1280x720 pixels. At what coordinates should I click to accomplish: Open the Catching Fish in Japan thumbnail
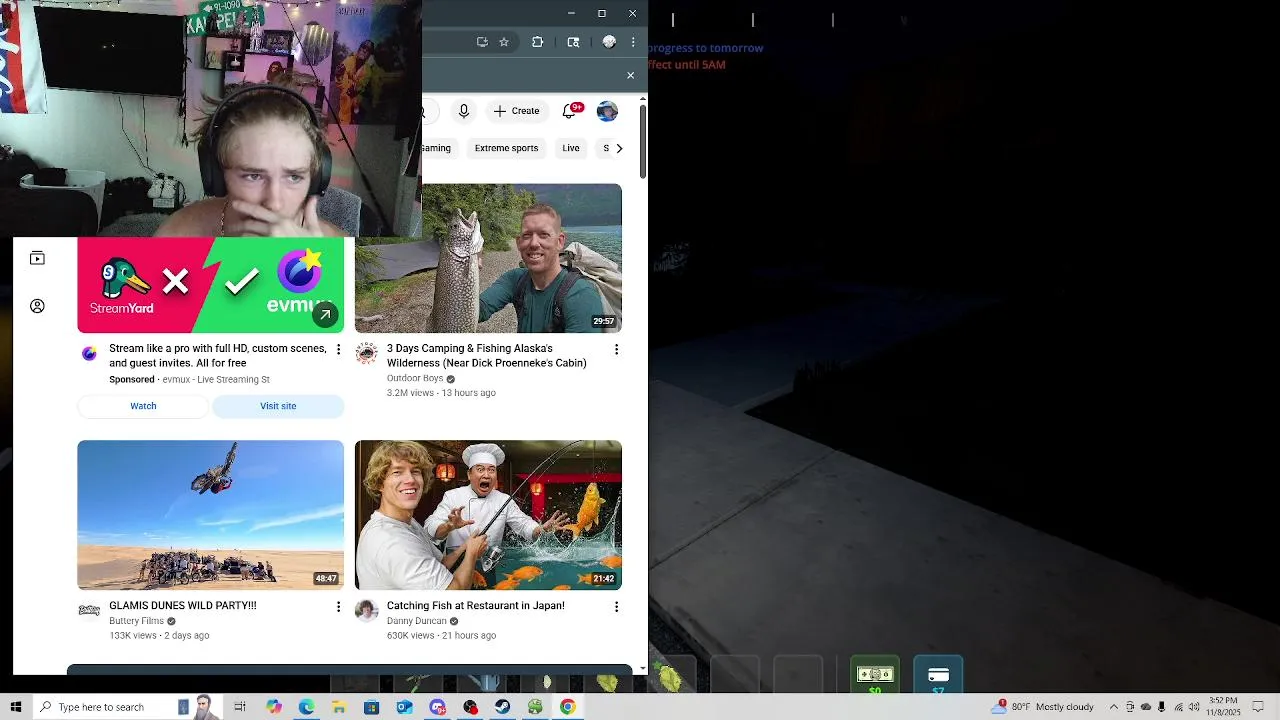[488, 515]
